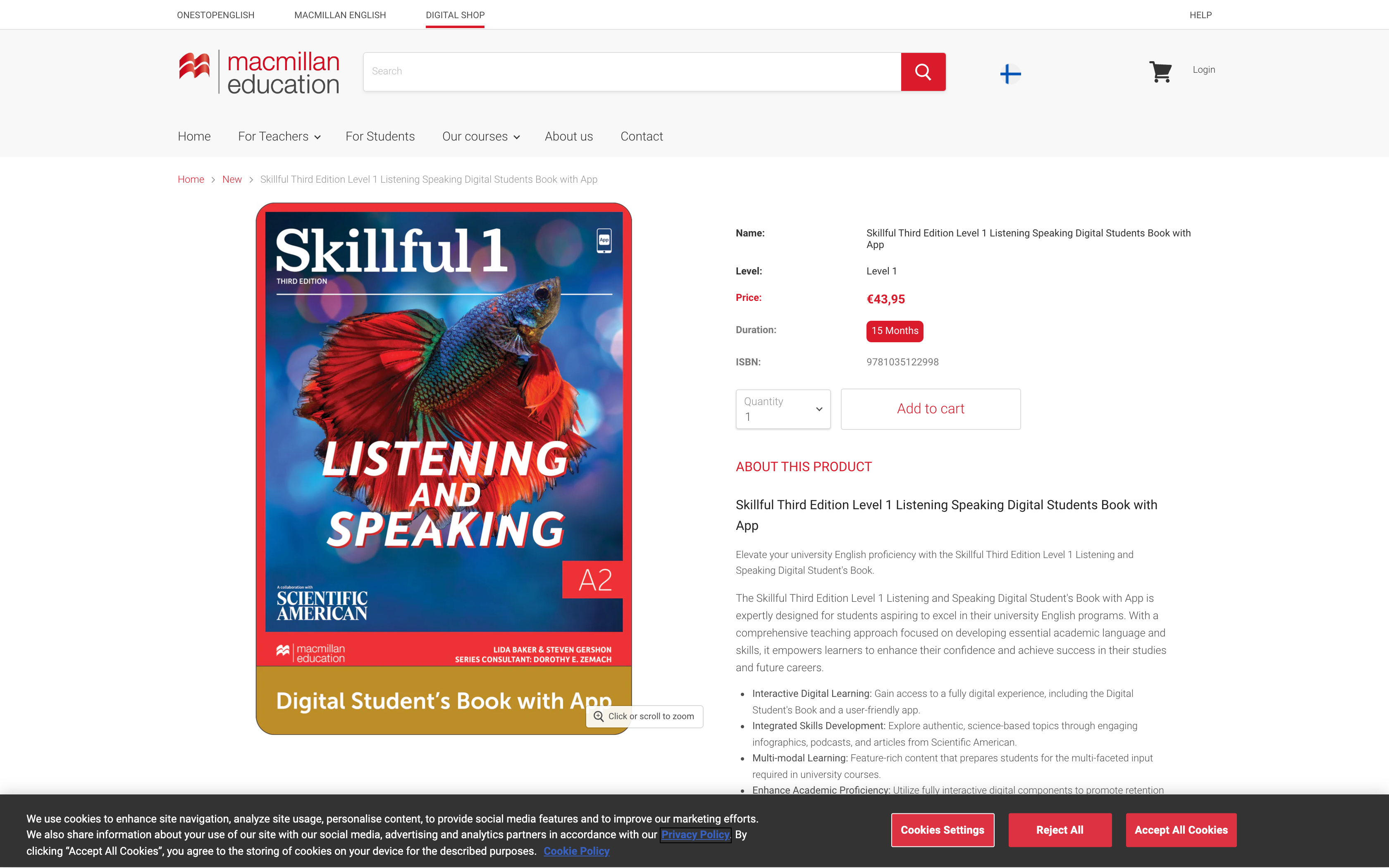
Task: Click the Login link
Action: (x=1204, y=69)
